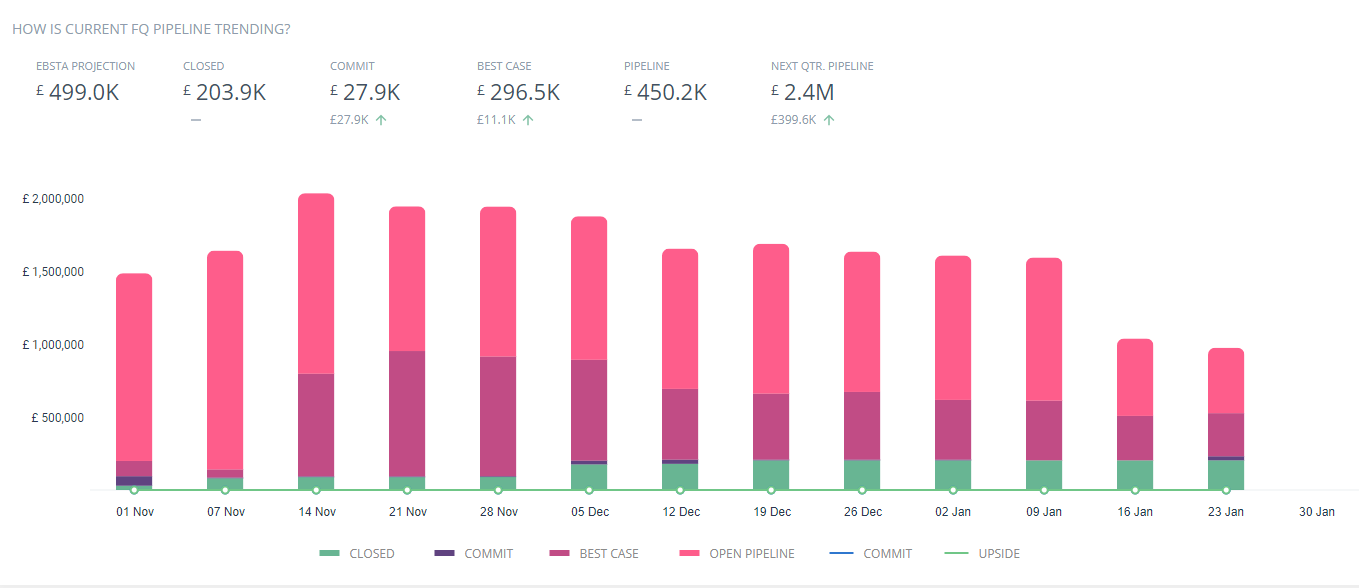
Task: Toggle the blue line Commit legend entry
Action: tap(871, 554)
